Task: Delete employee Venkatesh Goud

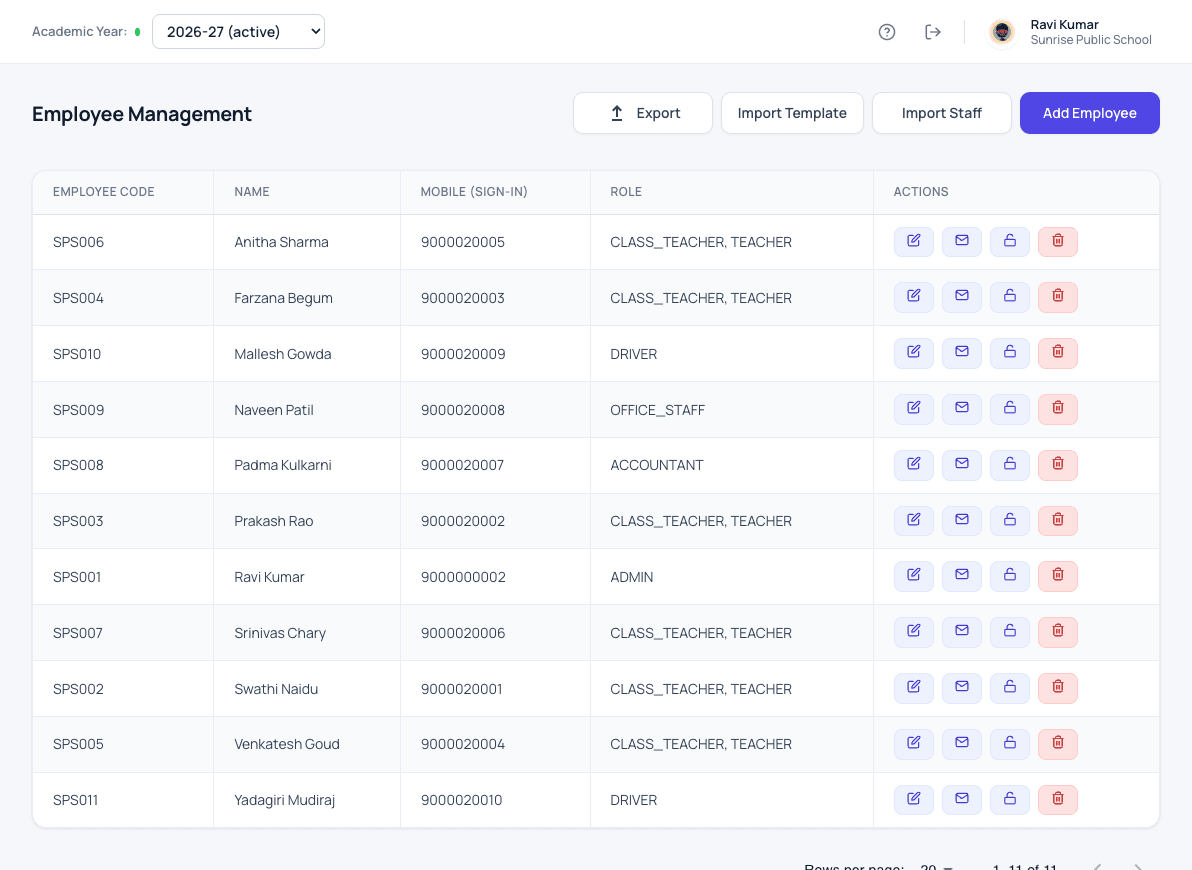Action: 1057,744
